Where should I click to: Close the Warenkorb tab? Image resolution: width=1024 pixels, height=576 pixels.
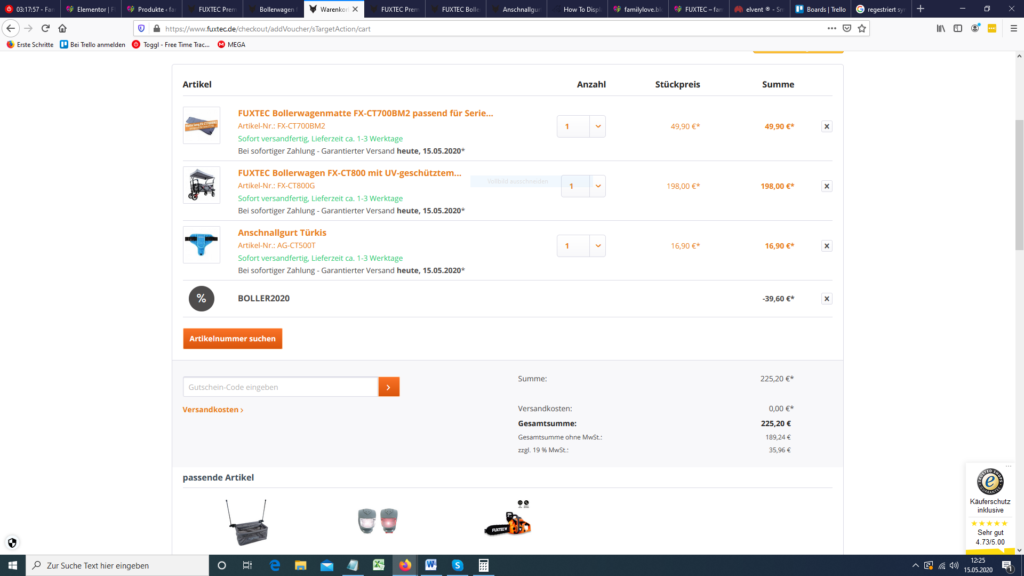[x=355, y=9]
